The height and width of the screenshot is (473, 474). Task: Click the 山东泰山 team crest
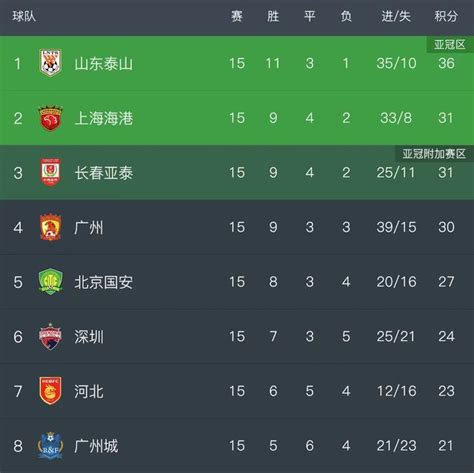pyautogui.click(x=51, y=63)
